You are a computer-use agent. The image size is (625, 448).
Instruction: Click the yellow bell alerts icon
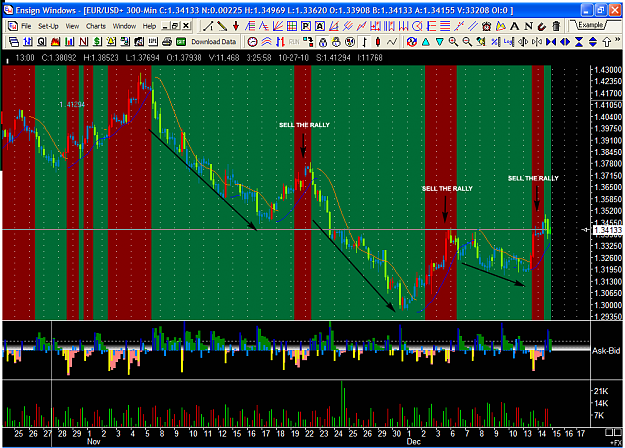[111, 42]
